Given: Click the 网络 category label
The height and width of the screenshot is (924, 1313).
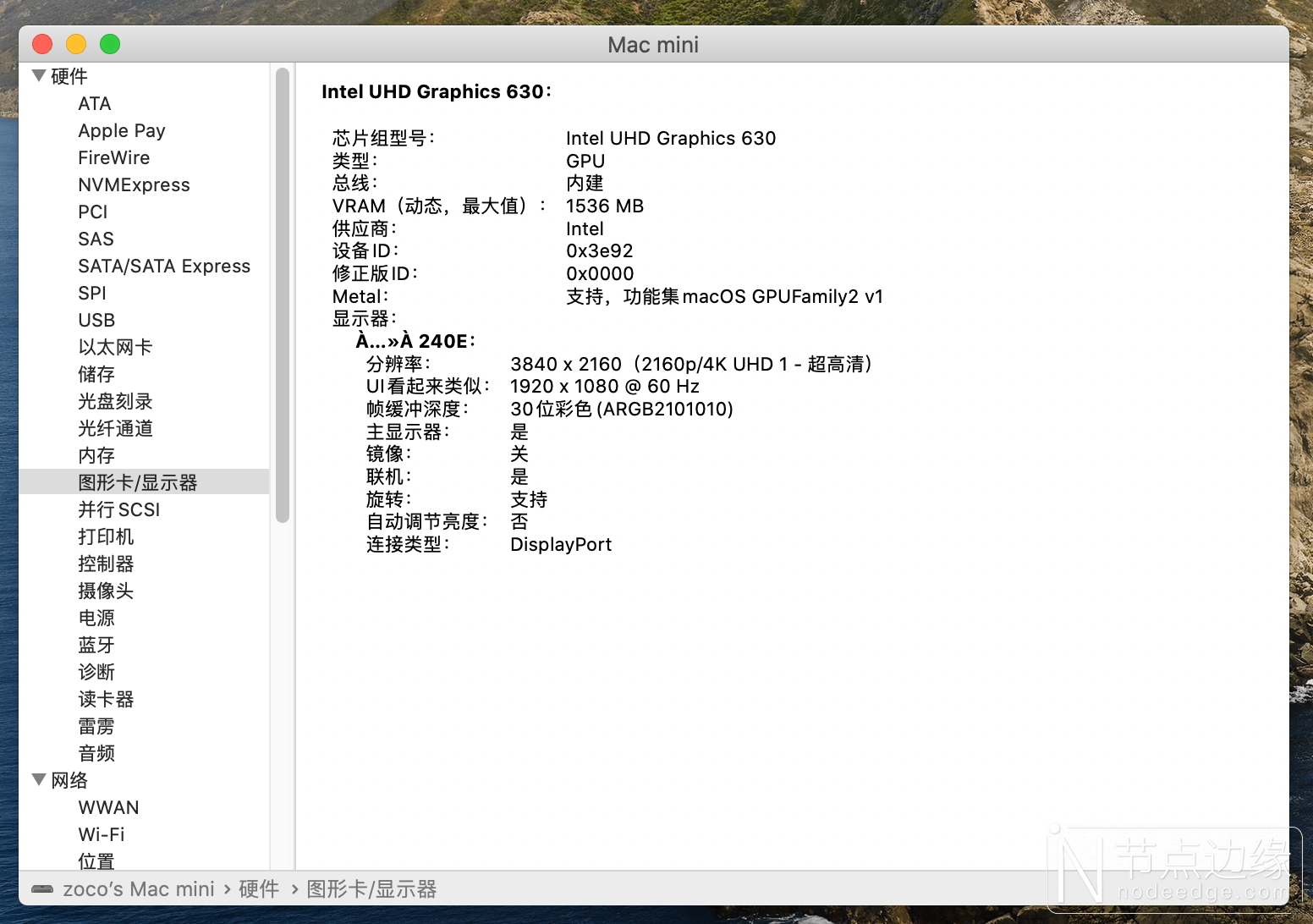Looking at the screenshot, I should pos(69,780).
